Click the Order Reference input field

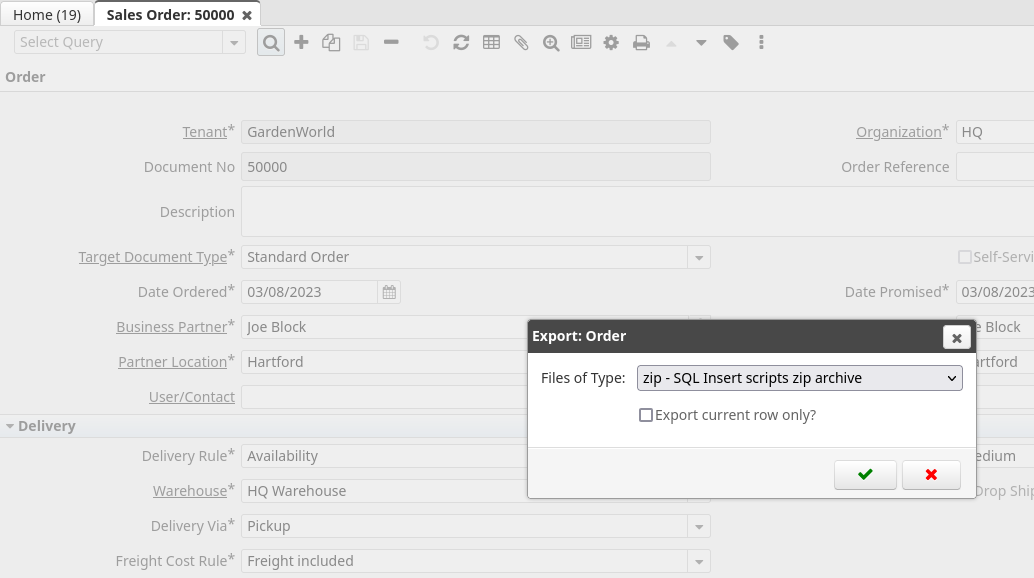pos(995,167)
